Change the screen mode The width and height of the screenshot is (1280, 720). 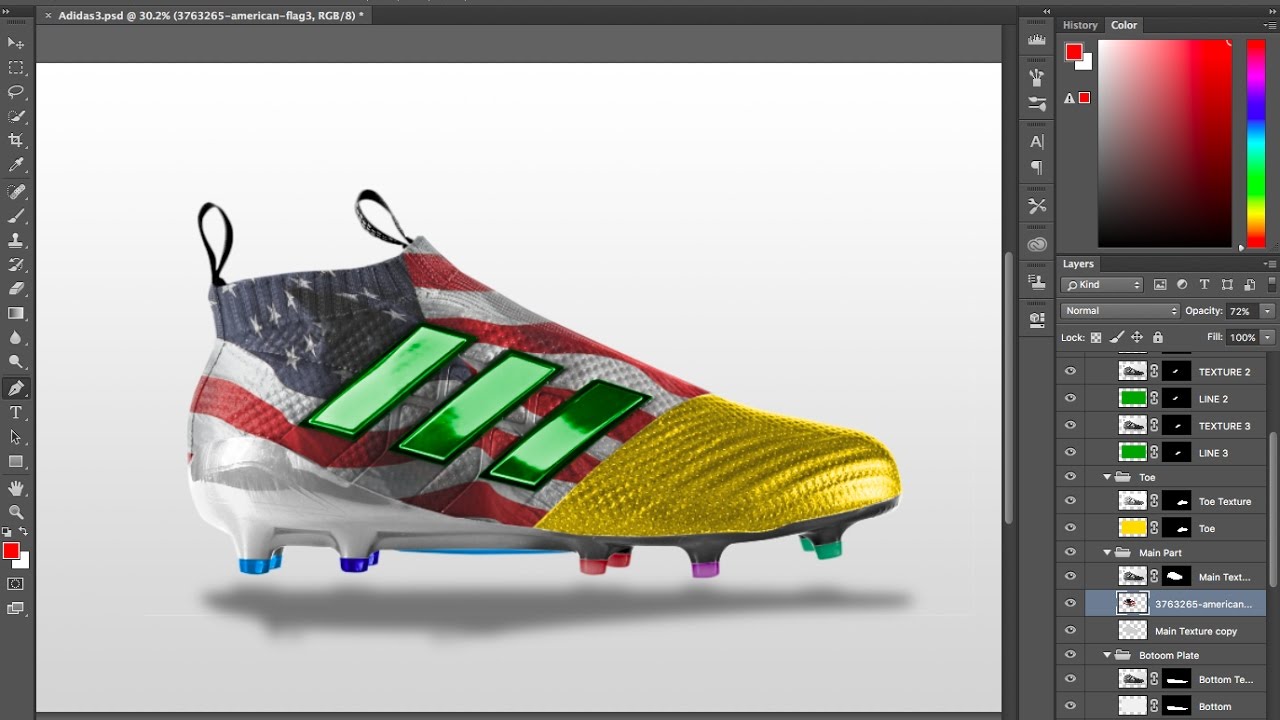16,608
